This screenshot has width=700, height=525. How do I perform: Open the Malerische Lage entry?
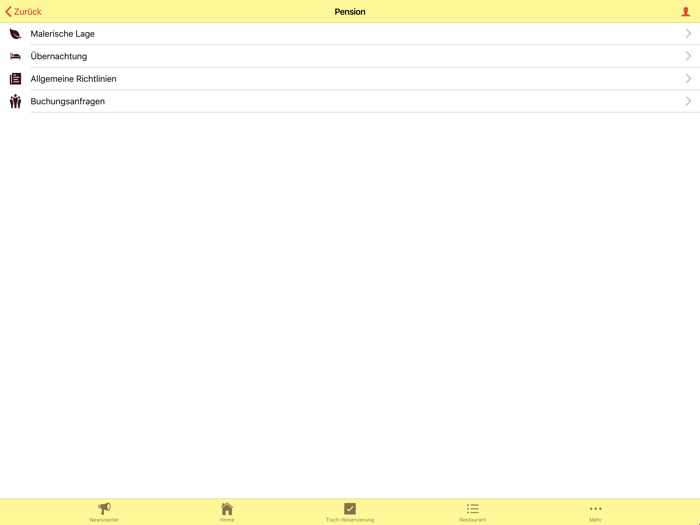coord(350,34)
